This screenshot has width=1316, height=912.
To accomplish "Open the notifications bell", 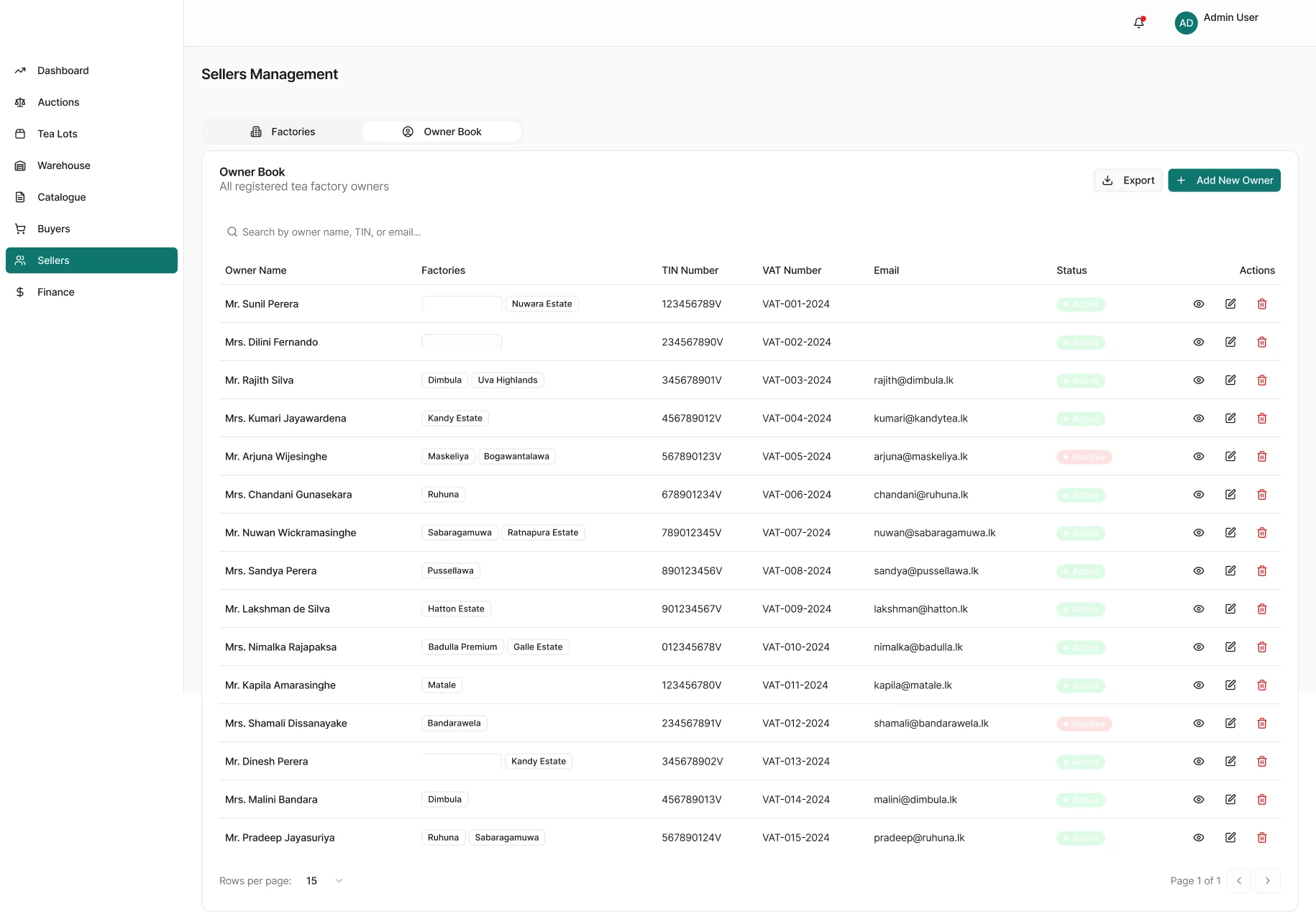I will [x=1139, y=22].
